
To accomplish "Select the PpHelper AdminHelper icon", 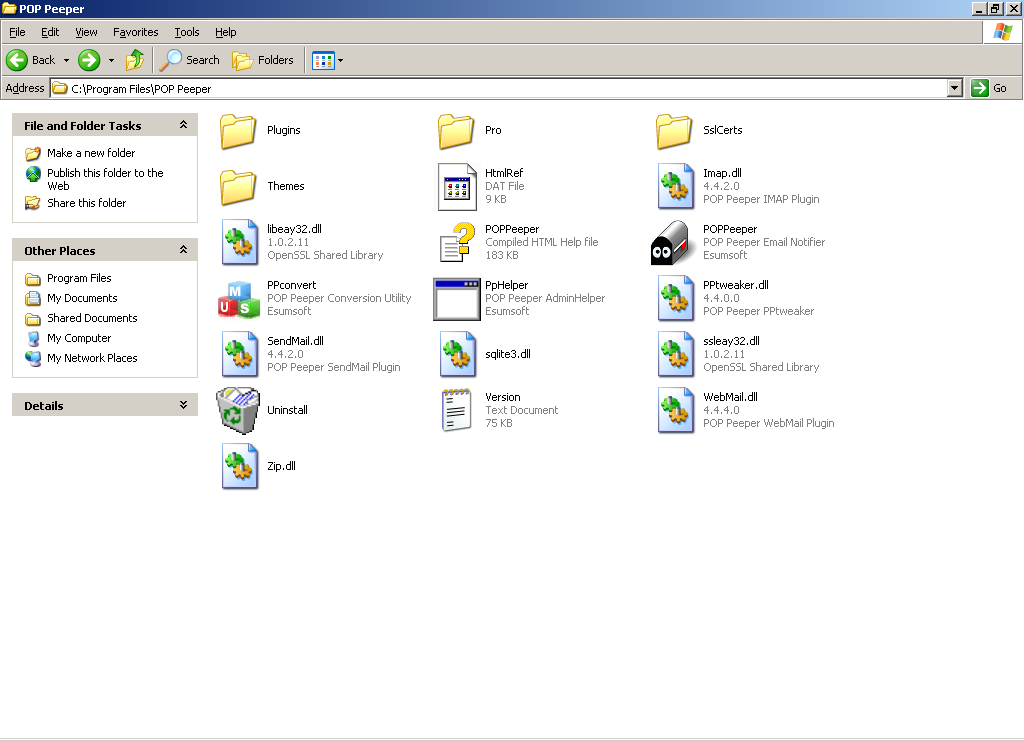I will (x=457, y=298).
